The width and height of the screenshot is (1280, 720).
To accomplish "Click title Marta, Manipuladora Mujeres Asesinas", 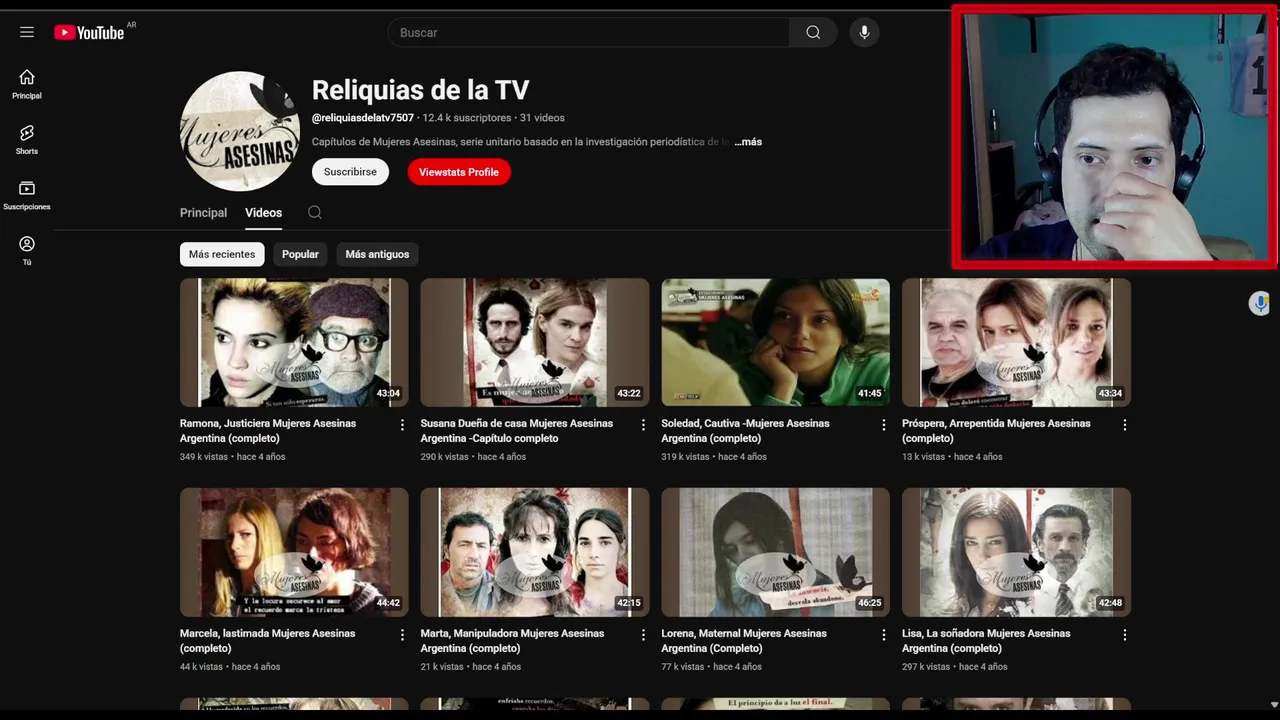I will (512, 641).
